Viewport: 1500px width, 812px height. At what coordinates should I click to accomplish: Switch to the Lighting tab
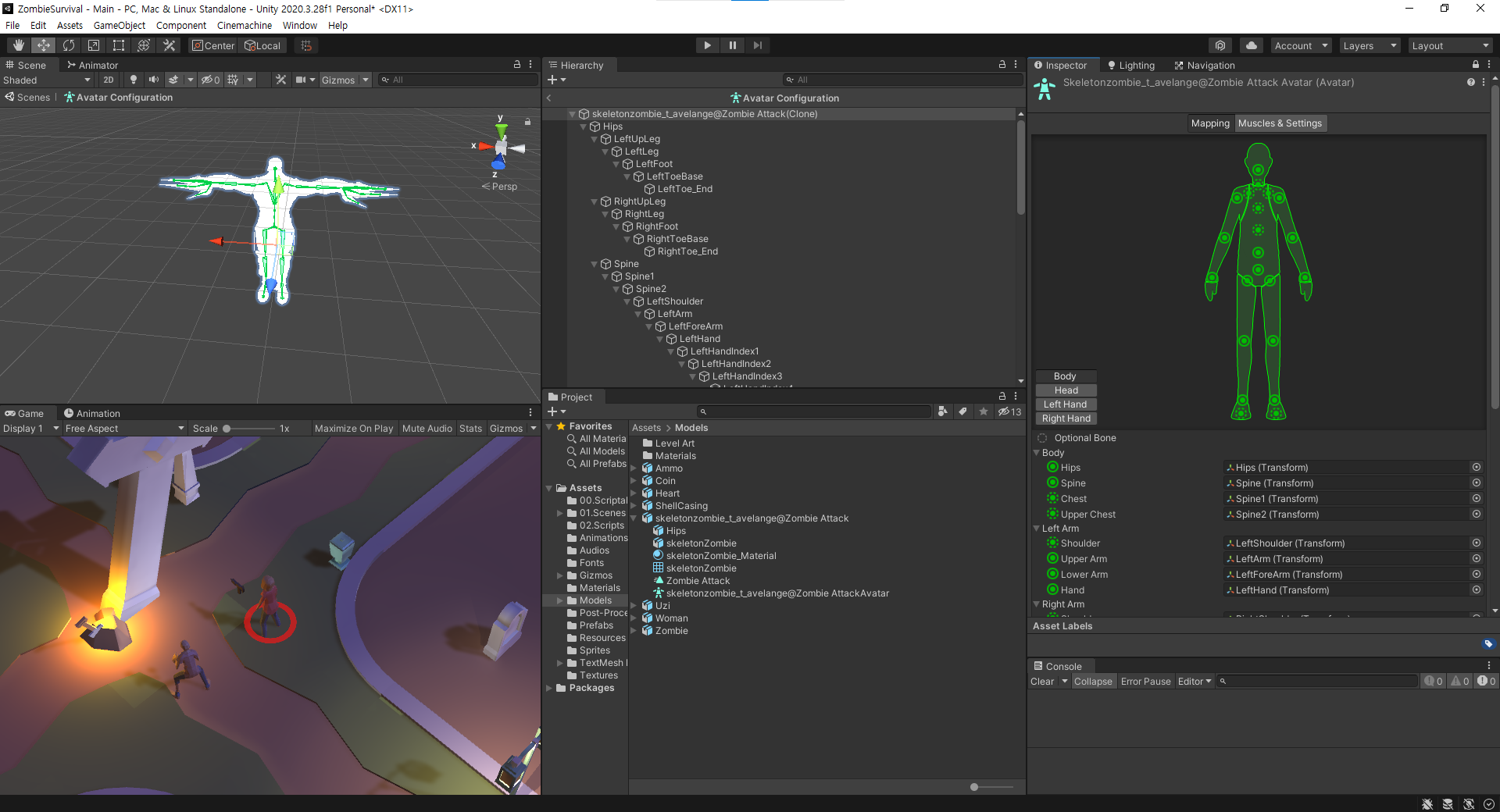pos(1130,65)
